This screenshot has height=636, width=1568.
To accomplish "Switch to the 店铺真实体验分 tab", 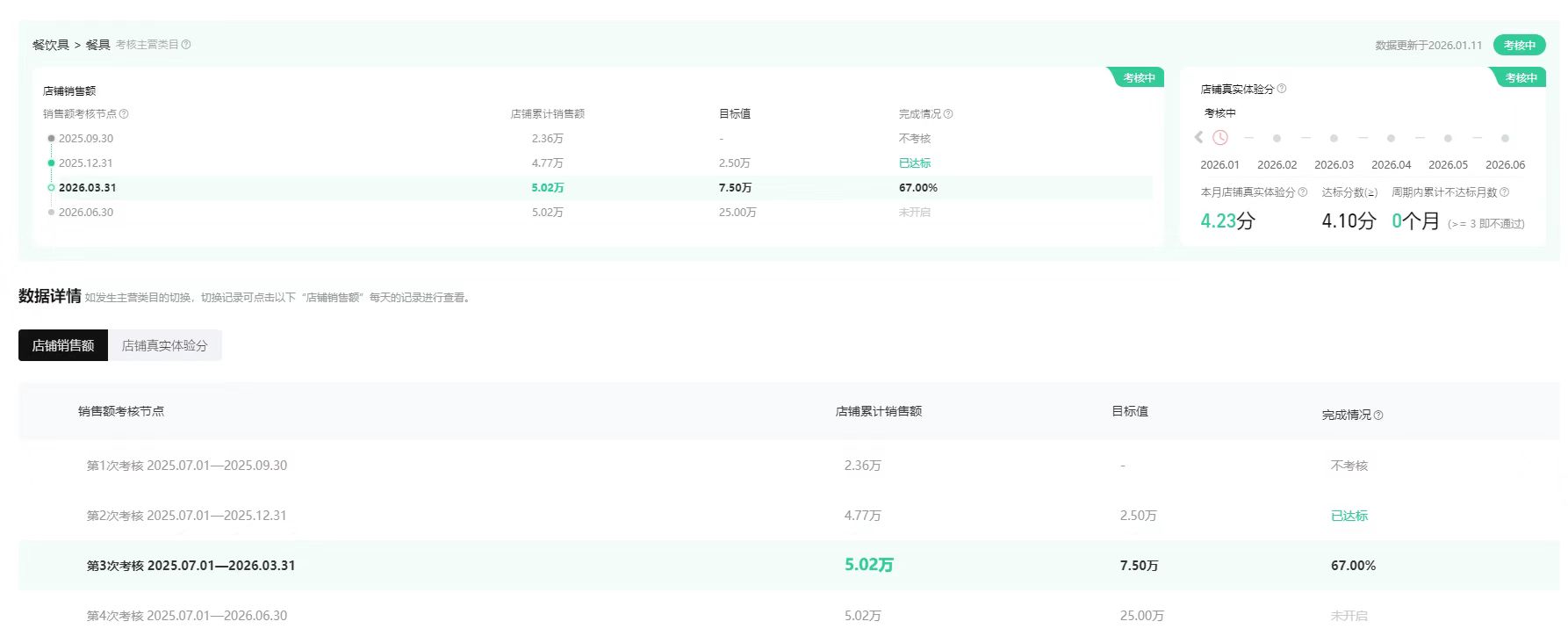I will (164, 346).
